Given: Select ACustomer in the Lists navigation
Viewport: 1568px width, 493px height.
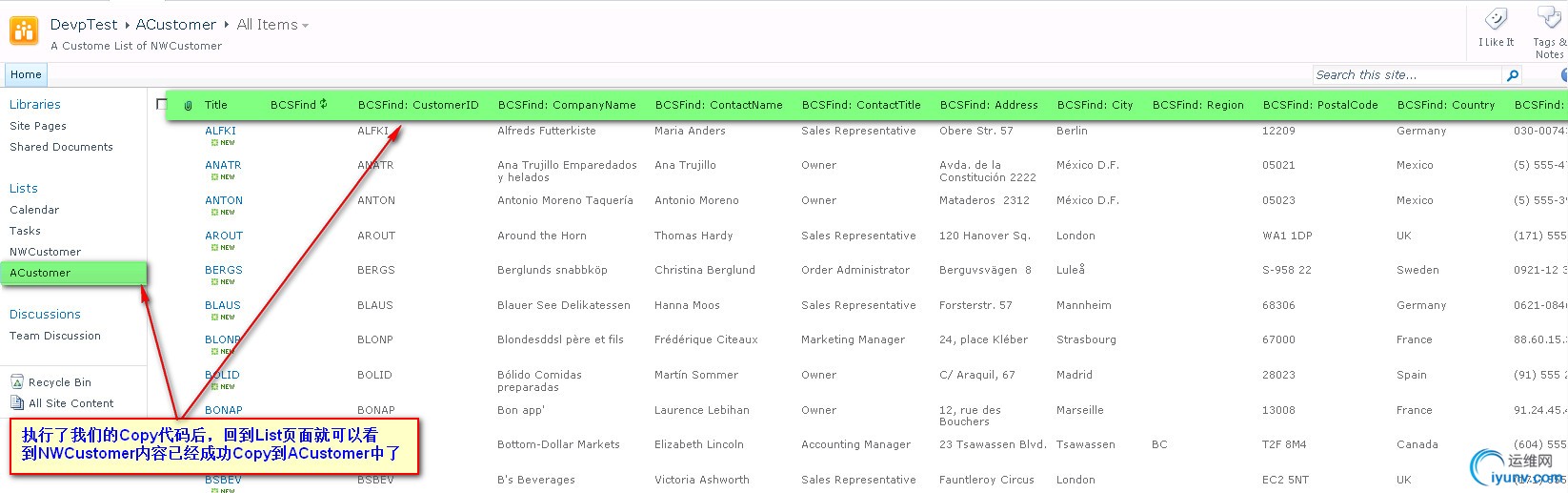Looking at the screenshot, I should click(40, 273).
